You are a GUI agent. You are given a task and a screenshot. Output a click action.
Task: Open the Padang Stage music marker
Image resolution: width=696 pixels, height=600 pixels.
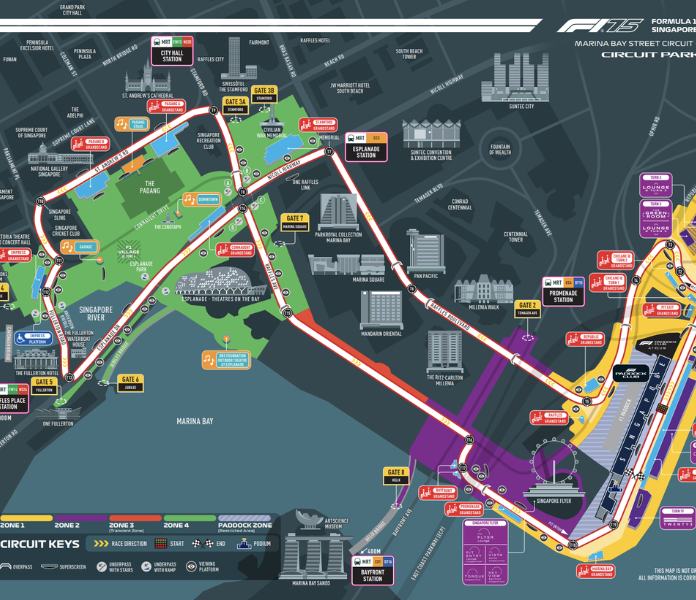[132, 124]
